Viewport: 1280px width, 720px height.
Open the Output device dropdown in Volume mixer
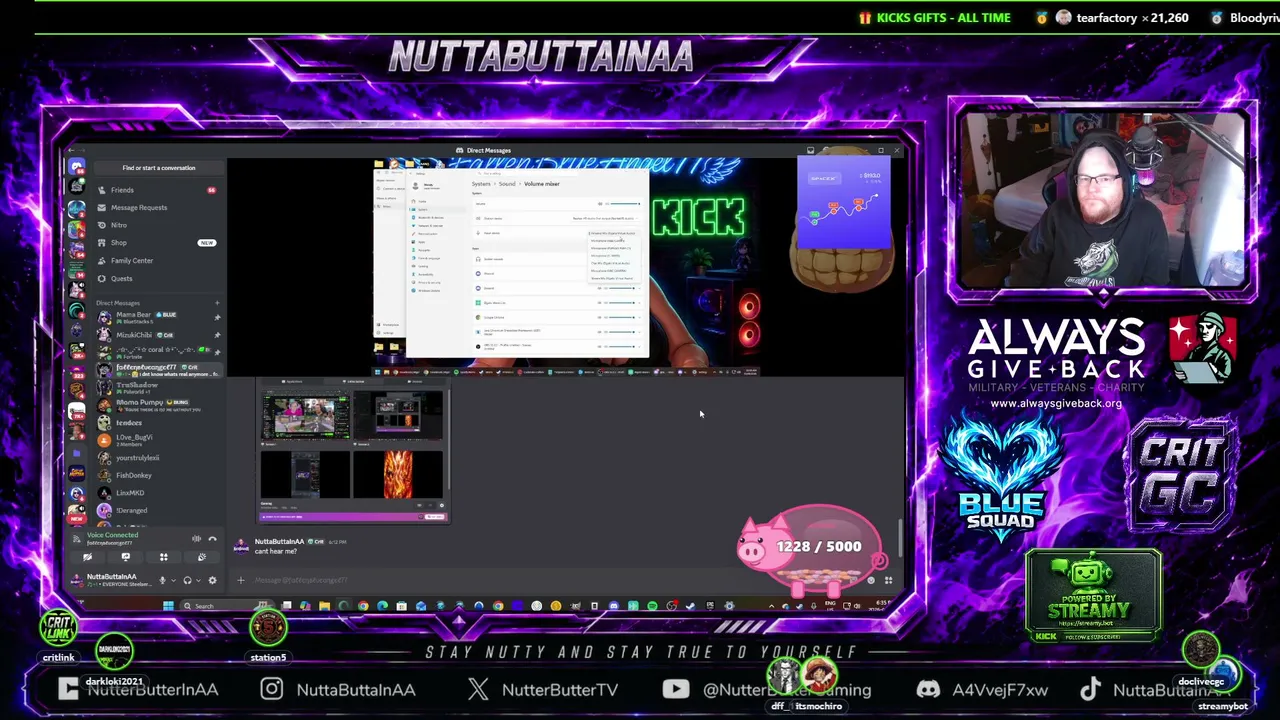[607, 218]
